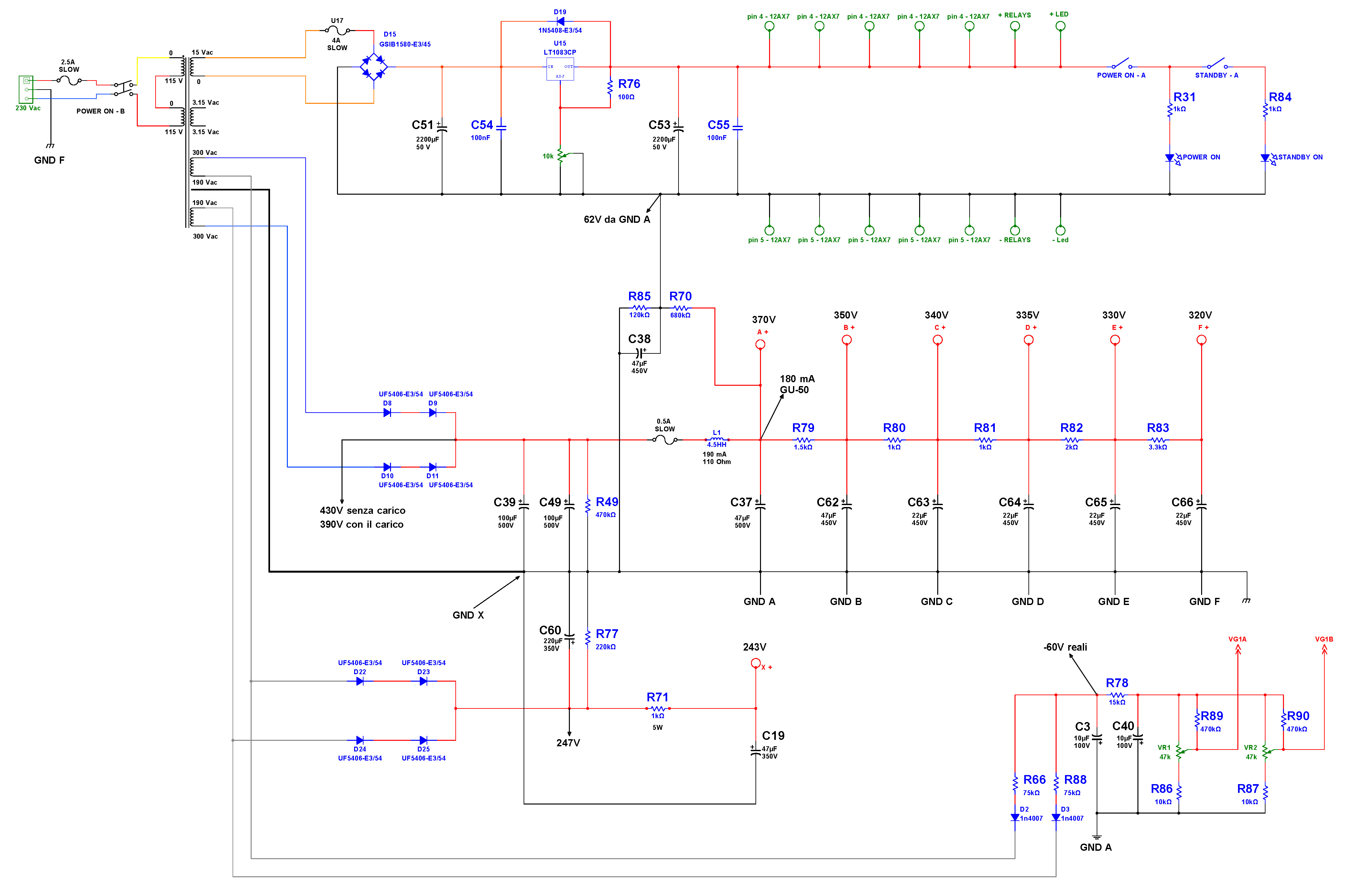Image resolution: width=1358 pixels, height=896 pixels.
Task: Click the L1 4.5H inductor symbol
Action: point(717,439)
